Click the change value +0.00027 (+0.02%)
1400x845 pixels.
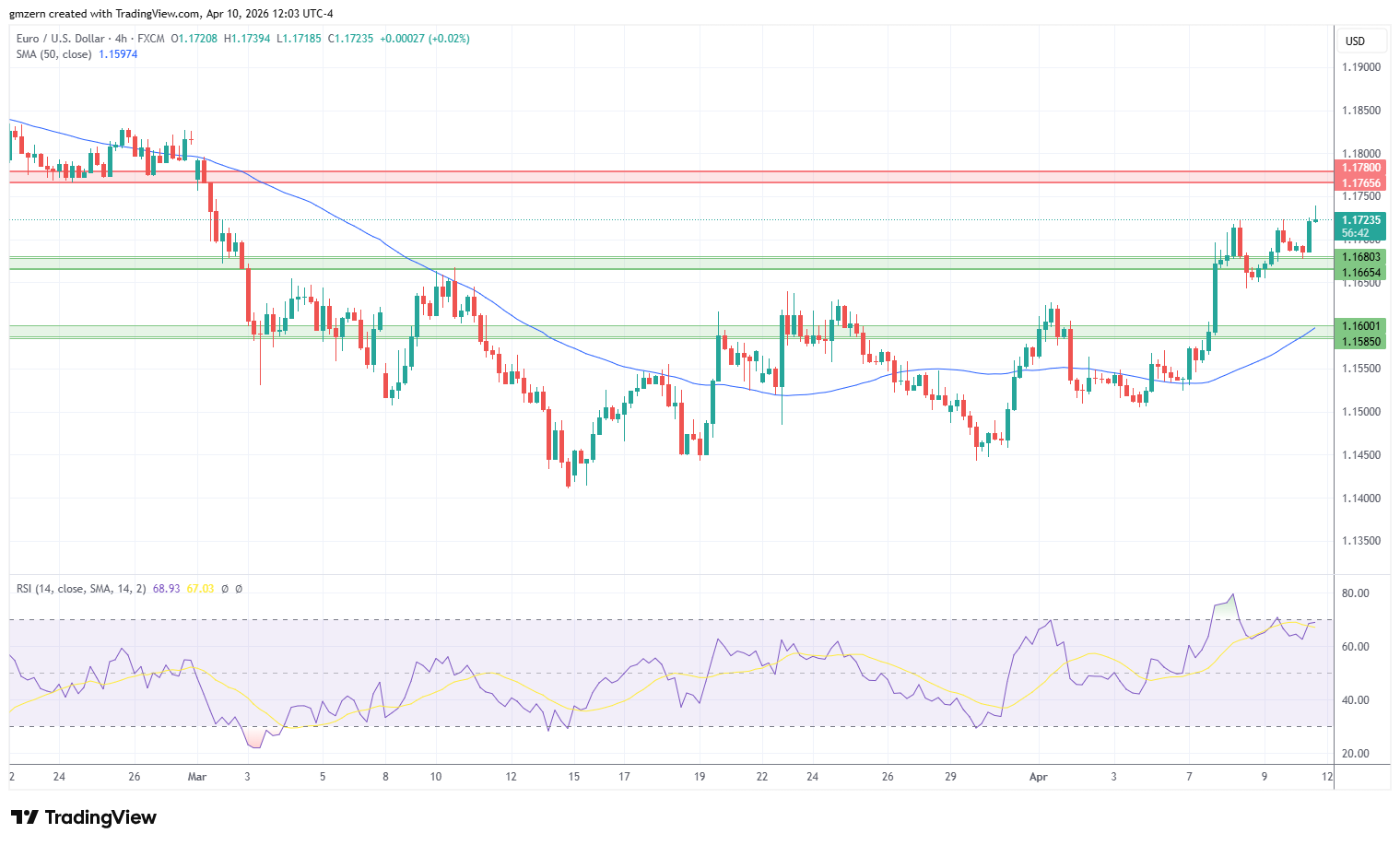point(425,39)
